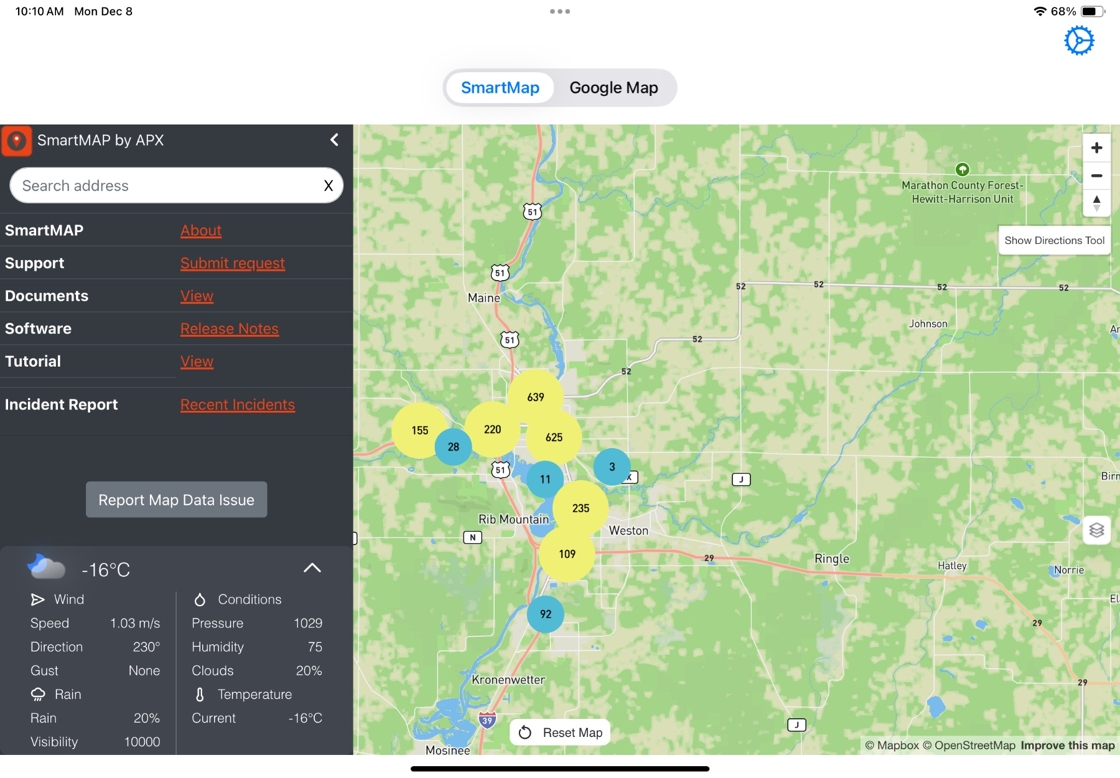Image resolution: width=1120 pixels, height=778 pixels.
Task: Collapse the weather panel chevron
Action: (x=312, y=569)
